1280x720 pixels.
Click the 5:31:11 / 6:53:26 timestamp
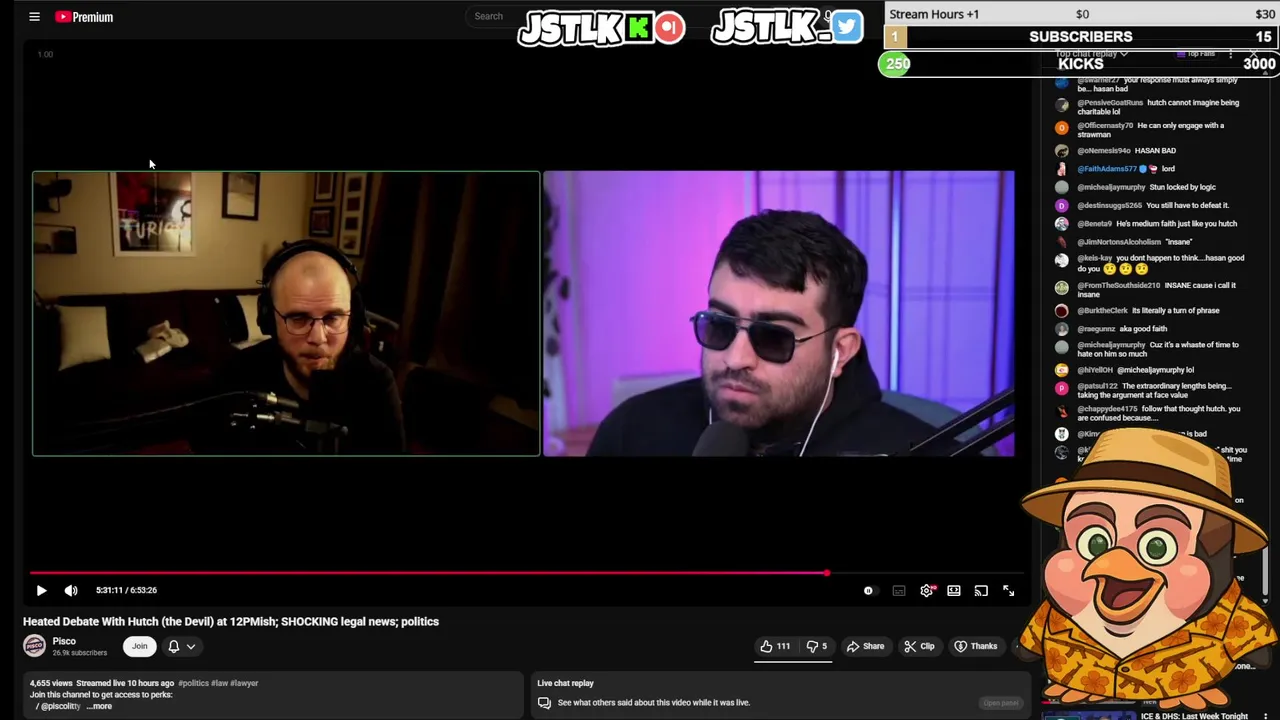tap(126, 590)
